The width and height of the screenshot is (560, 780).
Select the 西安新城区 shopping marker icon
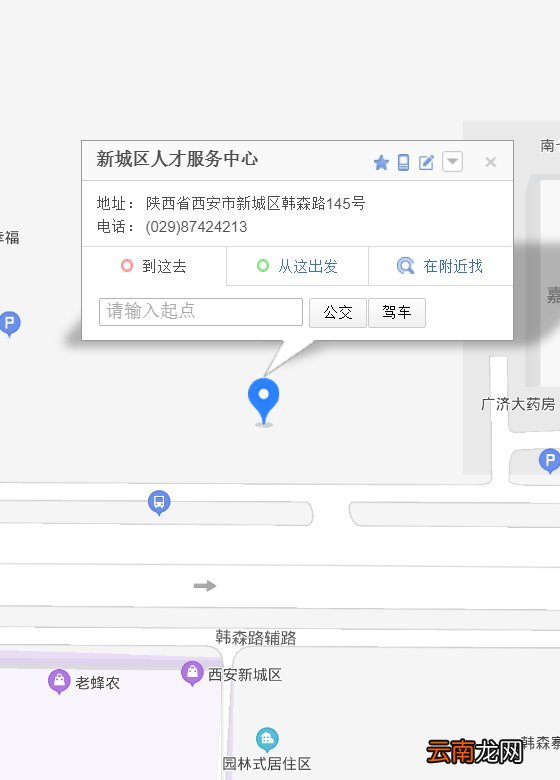click(192, 674)
